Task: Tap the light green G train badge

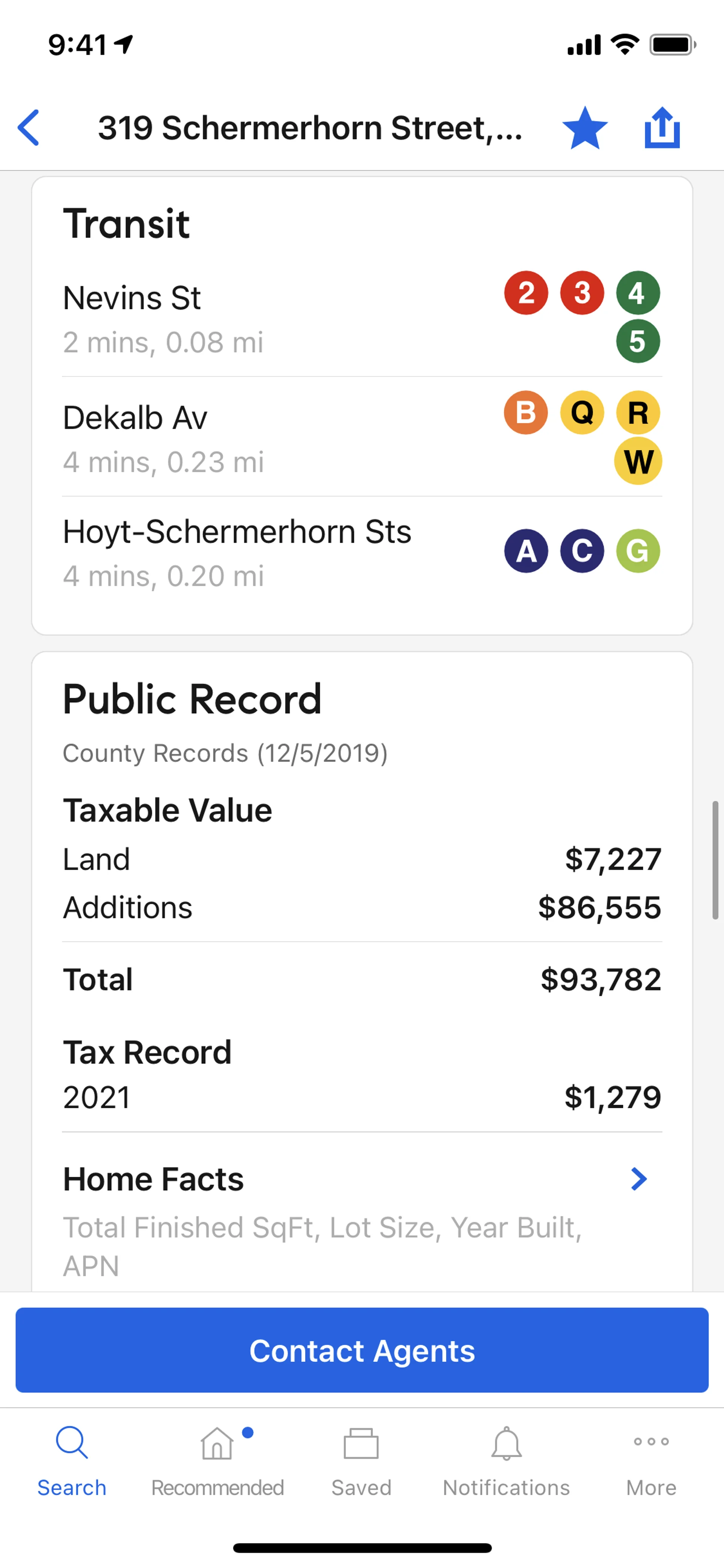Action: [x=638, y=551]
